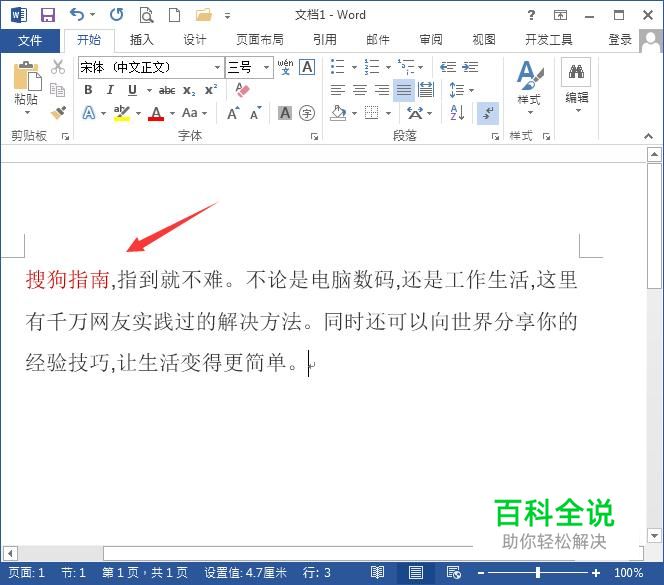664x585 pixels.
Task: Select center alignment
Action: tap(360, 90)
